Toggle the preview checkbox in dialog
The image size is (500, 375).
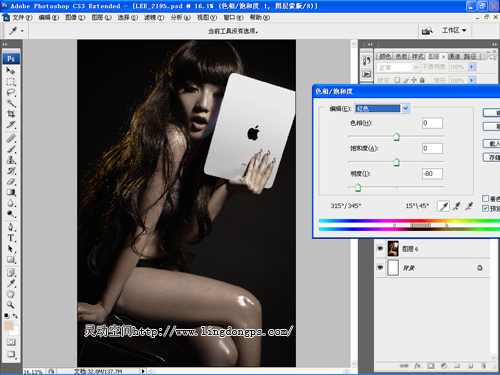click(486, 208)
